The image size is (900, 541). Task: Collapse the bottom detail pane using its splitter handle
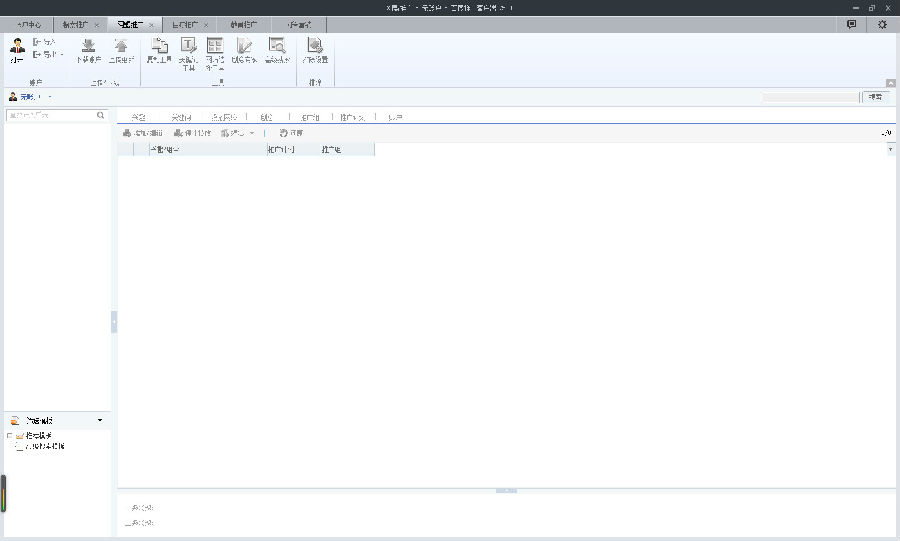506,491
